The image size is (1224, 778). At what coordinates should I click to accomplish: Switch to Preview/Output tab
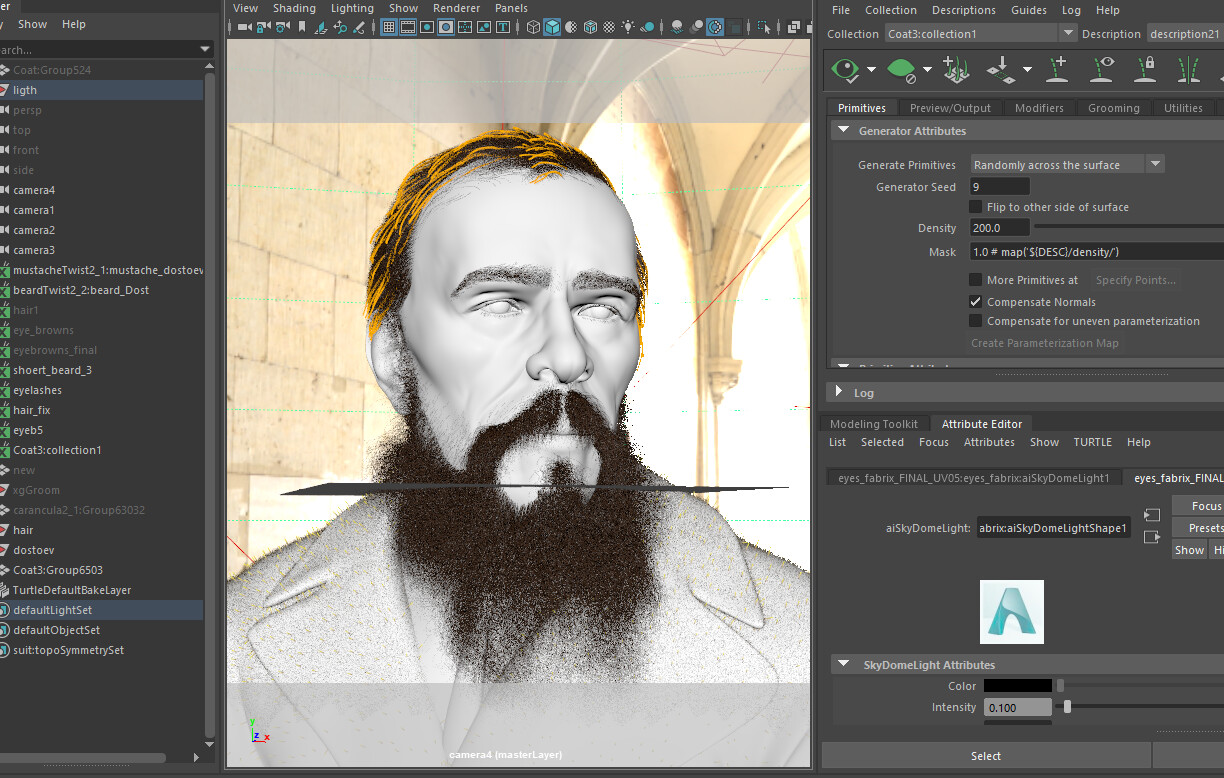click(x=950, y=108)
